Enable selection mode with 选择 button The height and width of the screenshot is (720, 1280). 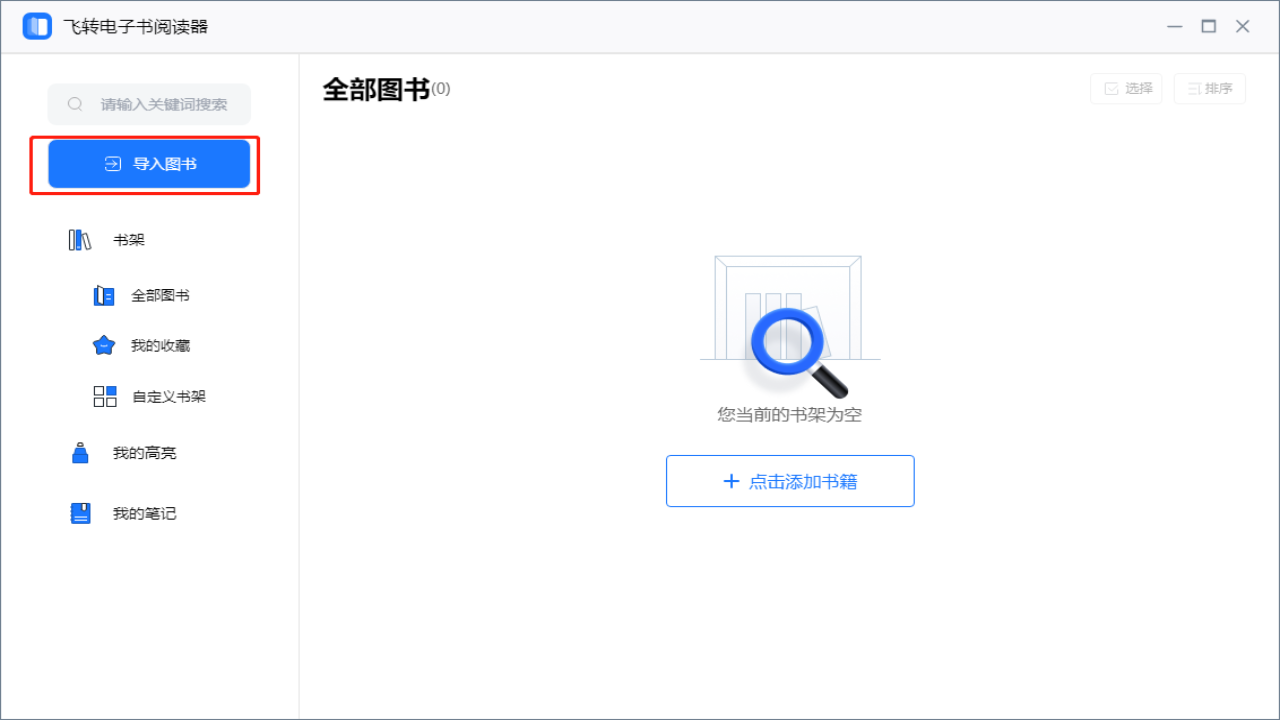coord(1126,88)
